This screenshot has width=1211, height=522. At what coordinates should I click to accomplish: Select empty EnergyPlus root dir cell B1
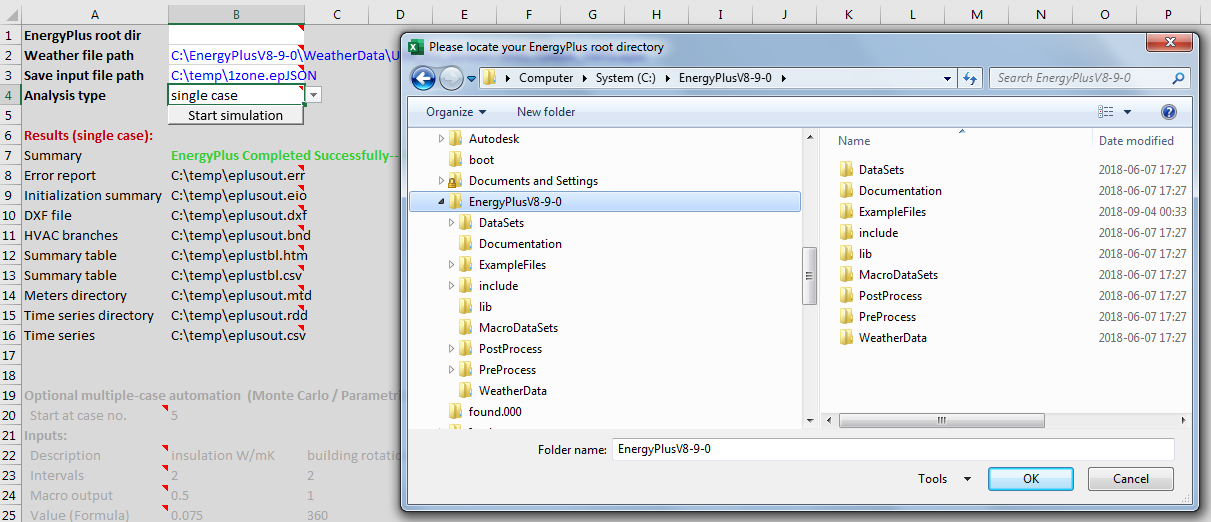point(236,35)
